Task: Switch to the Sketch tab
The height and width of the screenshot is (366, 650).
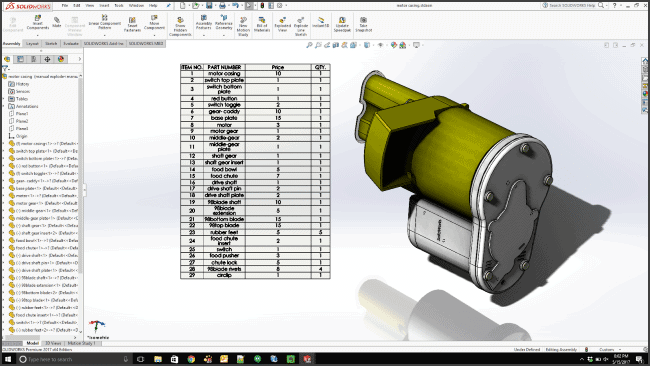Action: pyautogui.click(x=51, y=44)
